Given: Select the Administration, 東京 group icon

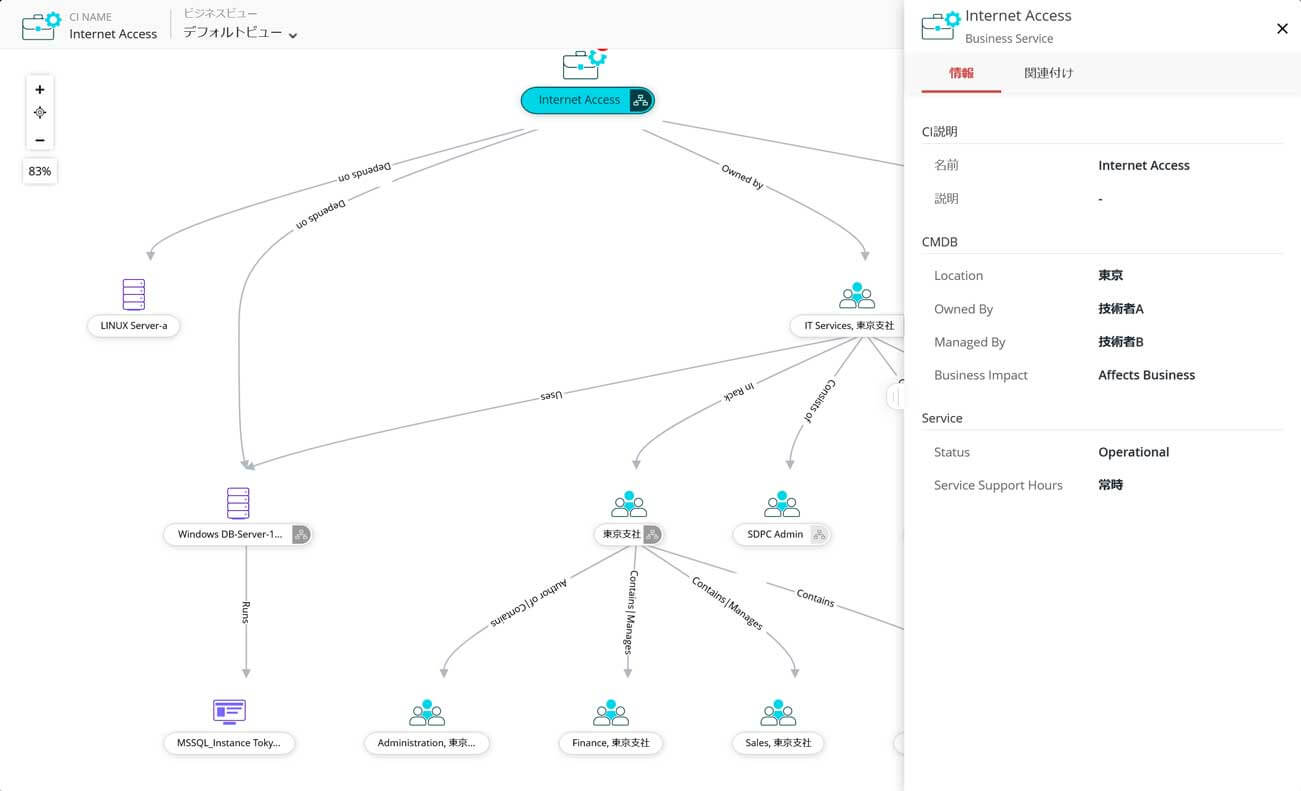Looking at the screenshot, I should point(427,712).
